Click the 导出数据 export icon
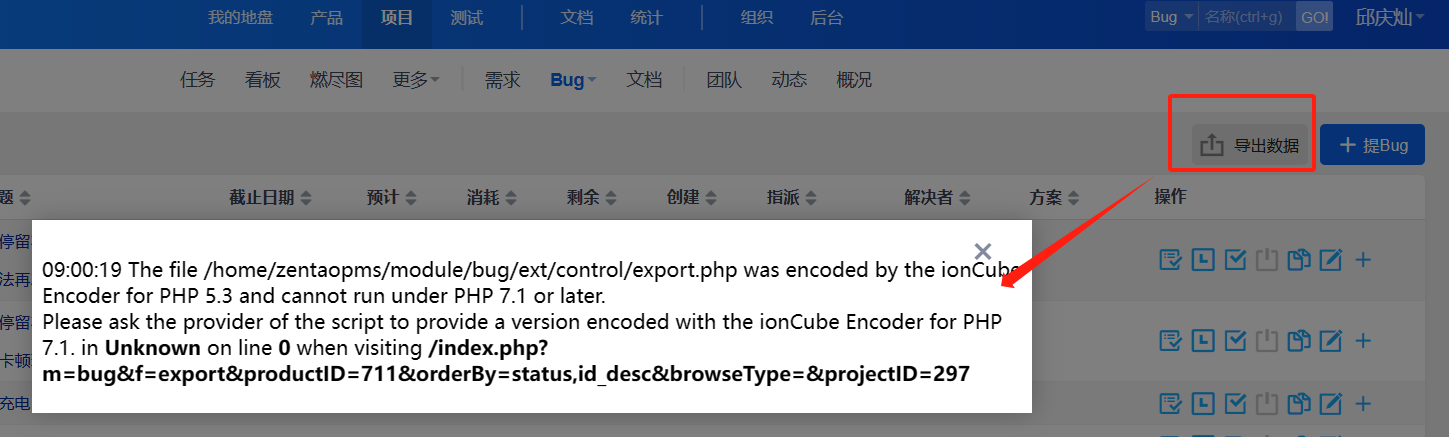The image size is (1449, 437). pyautogui.click(x=1211, y=145)
